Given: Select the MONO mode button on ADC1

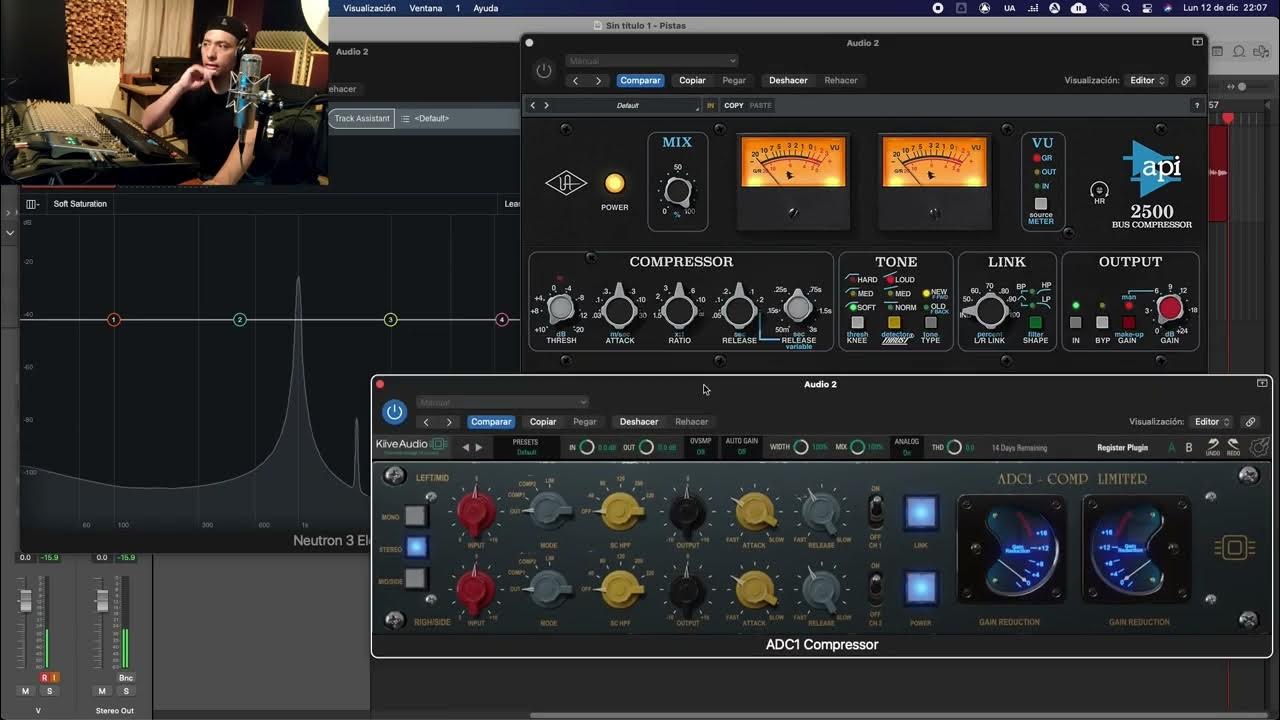Looking at the screenshot, I should [x=415, y=516].
